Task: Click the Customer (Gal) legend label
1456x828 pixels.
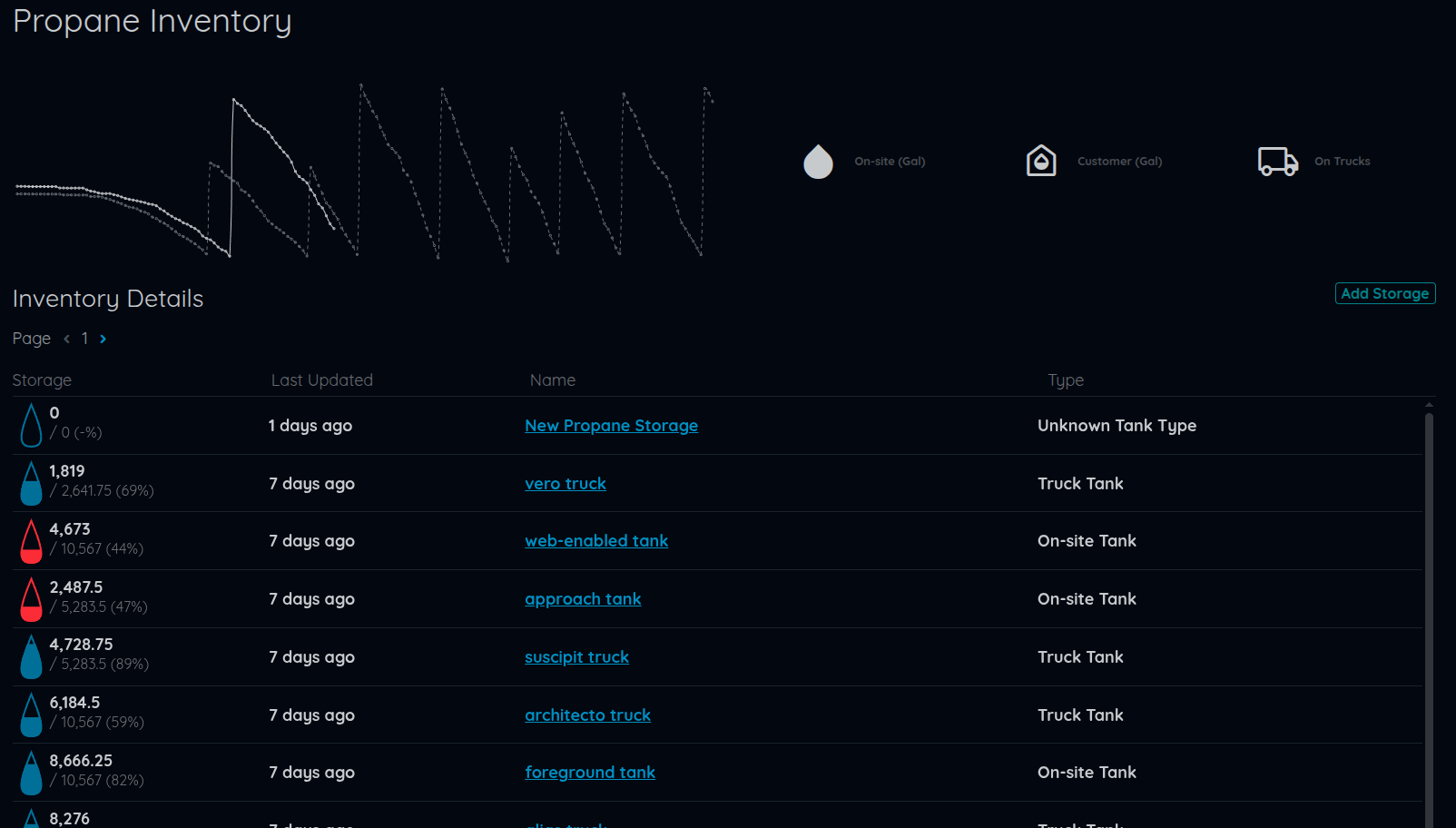Action: (1119, 162)
